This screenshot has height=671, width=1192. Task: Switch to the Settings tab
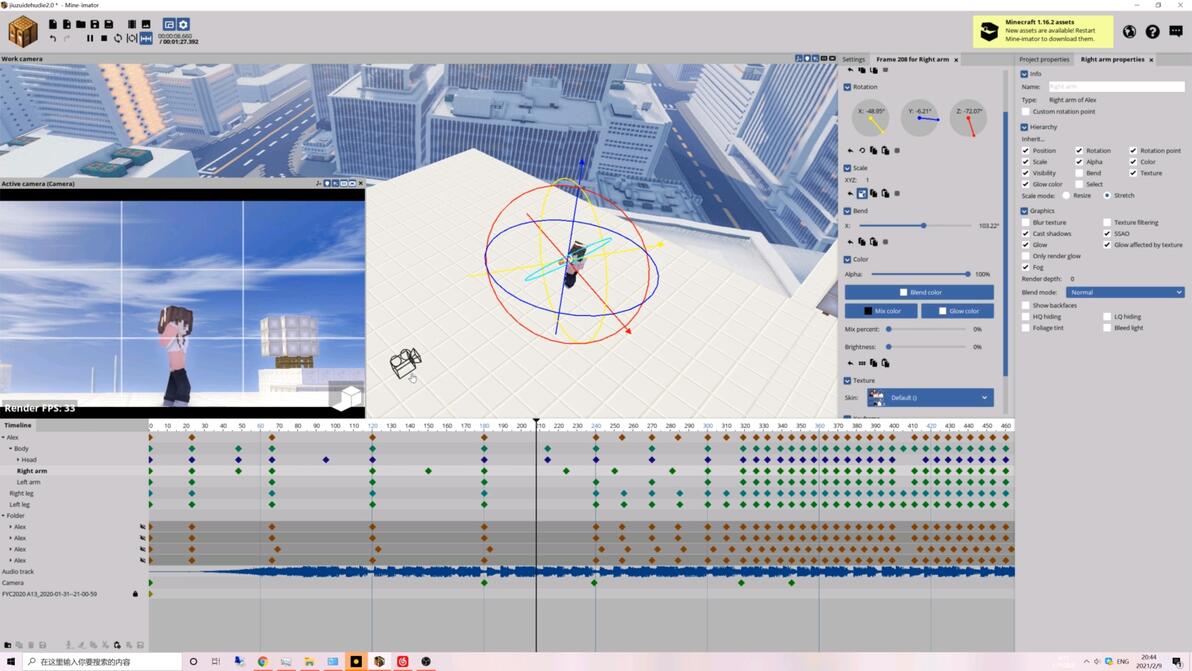coord(853,60)
